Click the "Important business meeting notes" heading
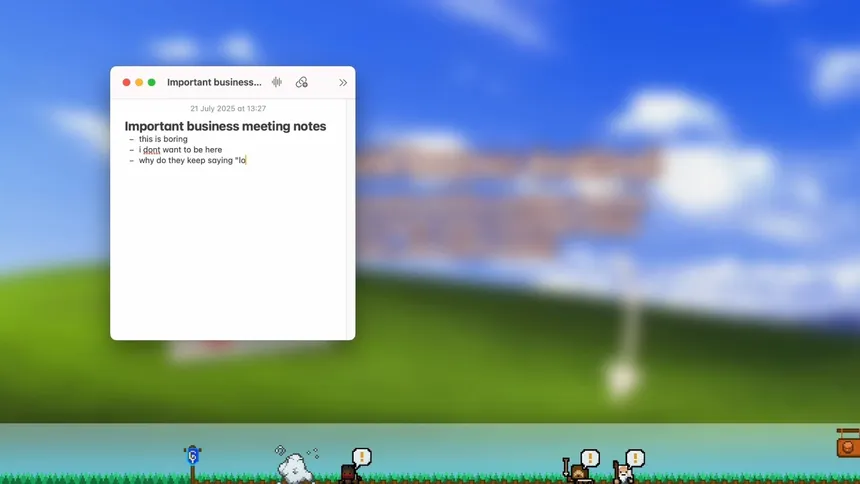Image resolution: width=860 pixels, height=484 pixels. (x=225, y=126)
